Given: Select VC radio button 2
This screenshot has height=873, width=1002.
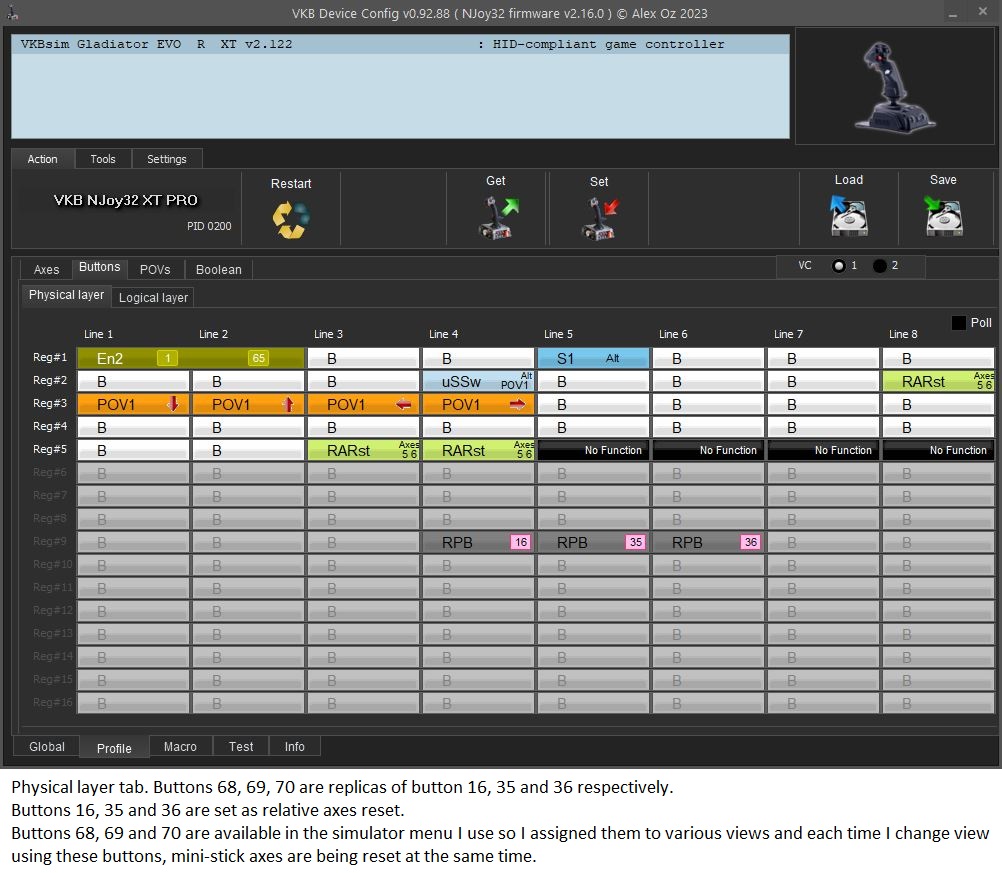Looking at the screenshot, I should (880, 266).
